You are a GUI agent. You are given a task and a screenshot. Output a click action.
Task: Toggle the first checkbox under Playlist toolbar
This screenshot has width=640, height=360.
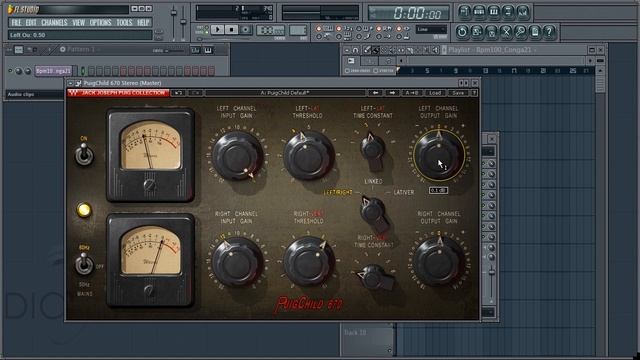[x=347, y=71]
